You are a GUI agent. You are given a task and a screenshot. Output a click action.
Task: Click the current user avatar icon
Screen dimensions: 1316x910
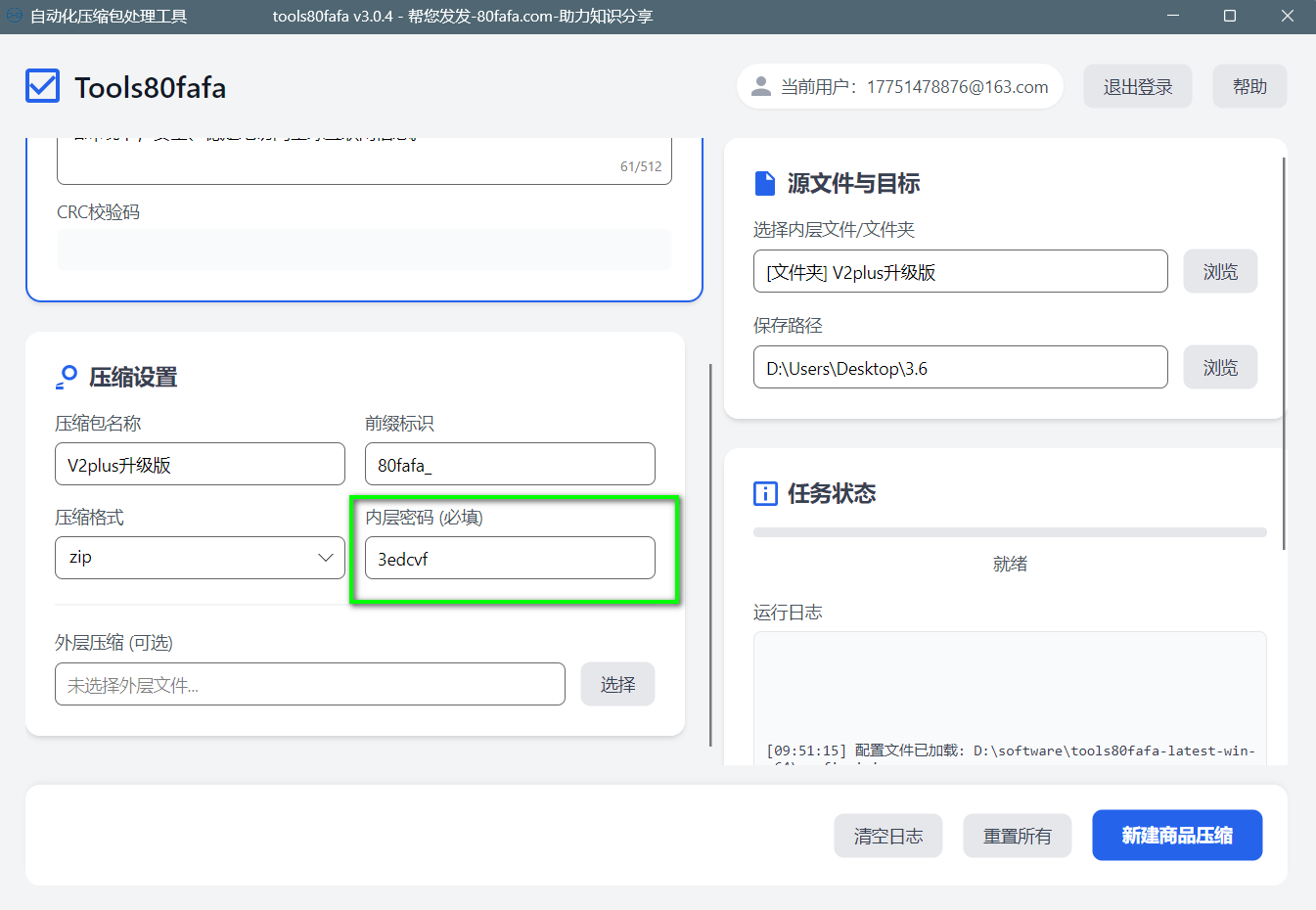760,87
